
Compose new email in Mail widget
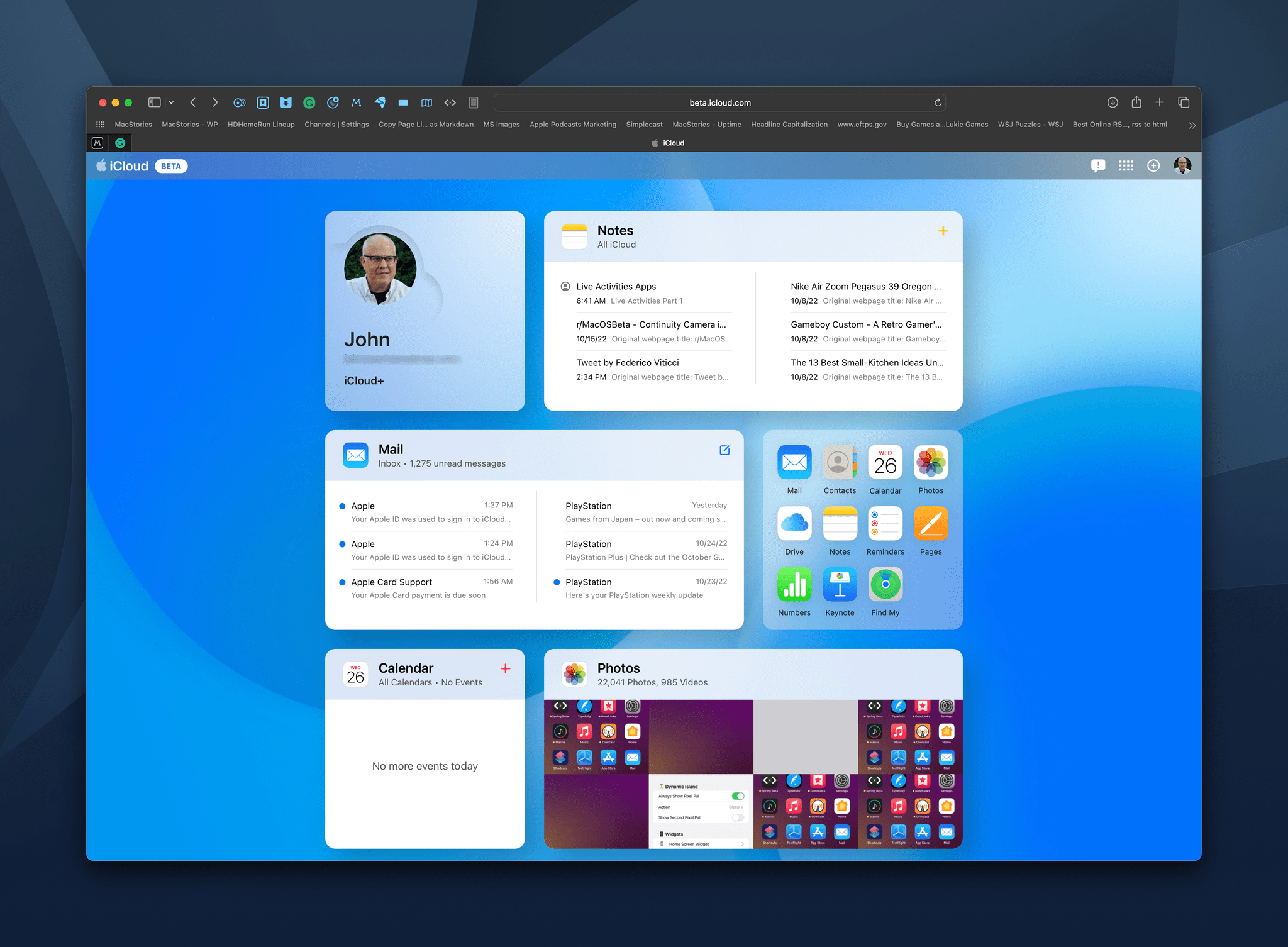point(725,450)
